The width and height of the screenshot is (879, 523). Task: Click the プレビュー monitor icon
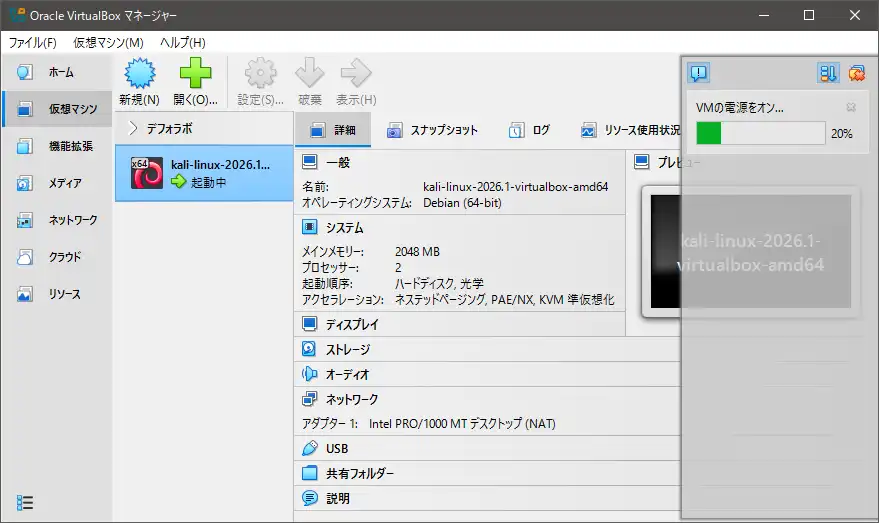click(641, 162)
